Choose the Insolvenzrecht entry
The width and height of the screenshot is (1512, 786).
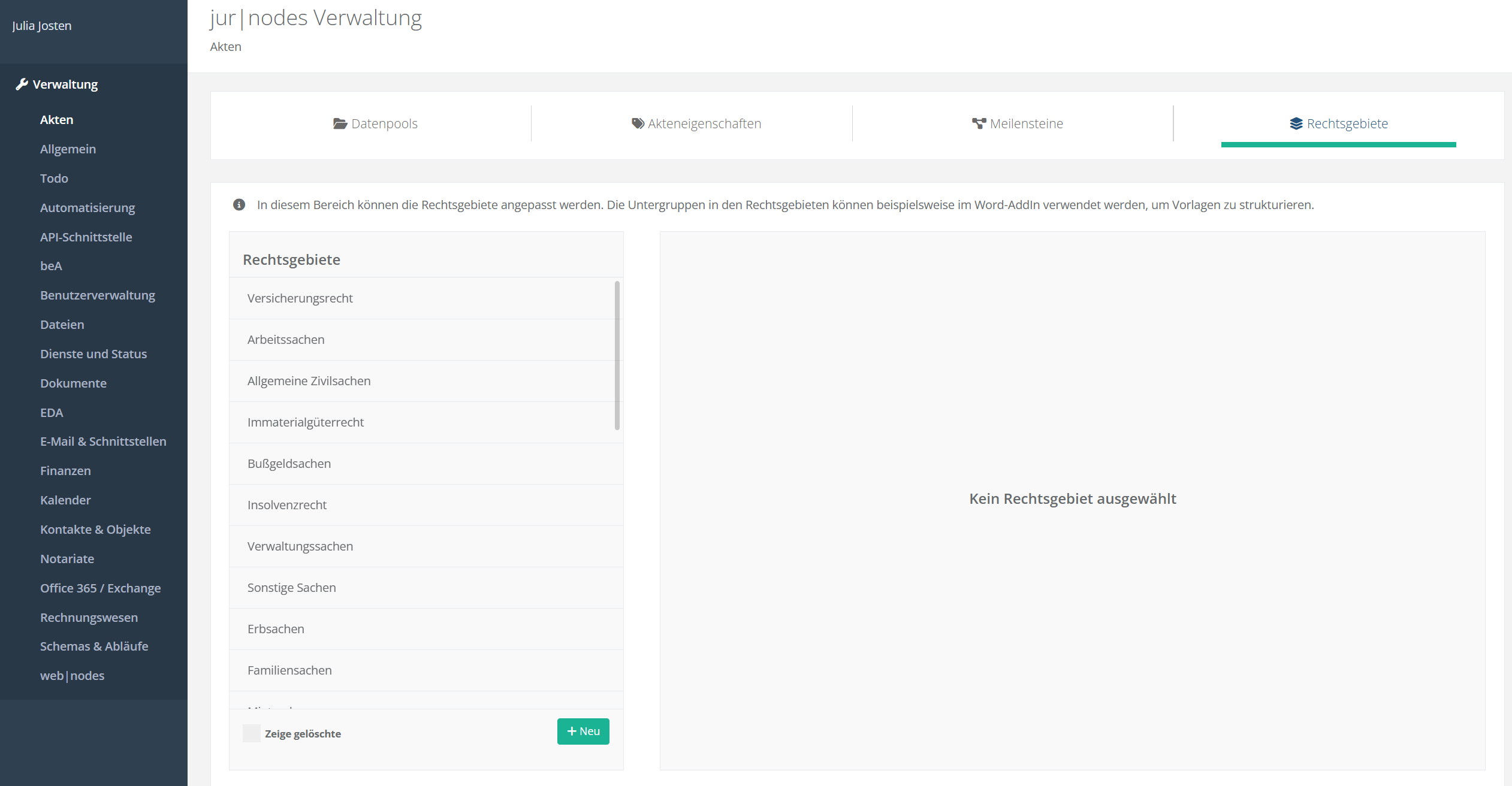pos(287,505)
